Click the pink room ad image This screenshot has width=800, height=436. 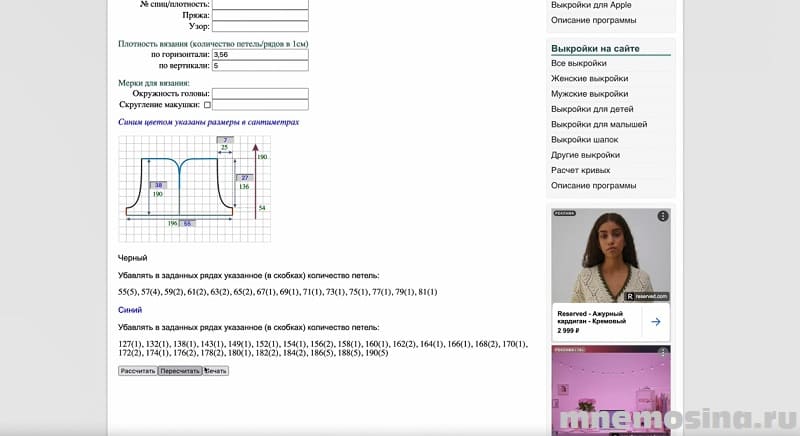(x=611, y=391)
